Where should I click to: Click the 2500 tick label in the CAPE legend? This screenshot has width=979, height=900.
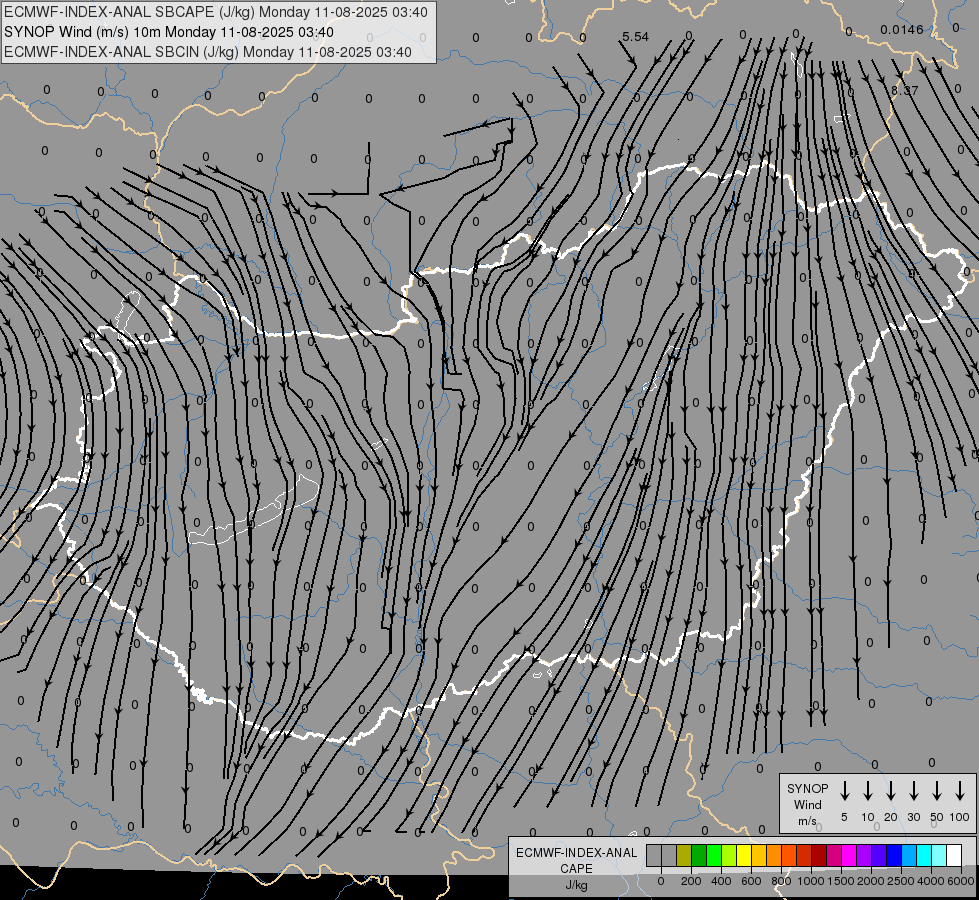pyautogui.click(x=901, y=881)
